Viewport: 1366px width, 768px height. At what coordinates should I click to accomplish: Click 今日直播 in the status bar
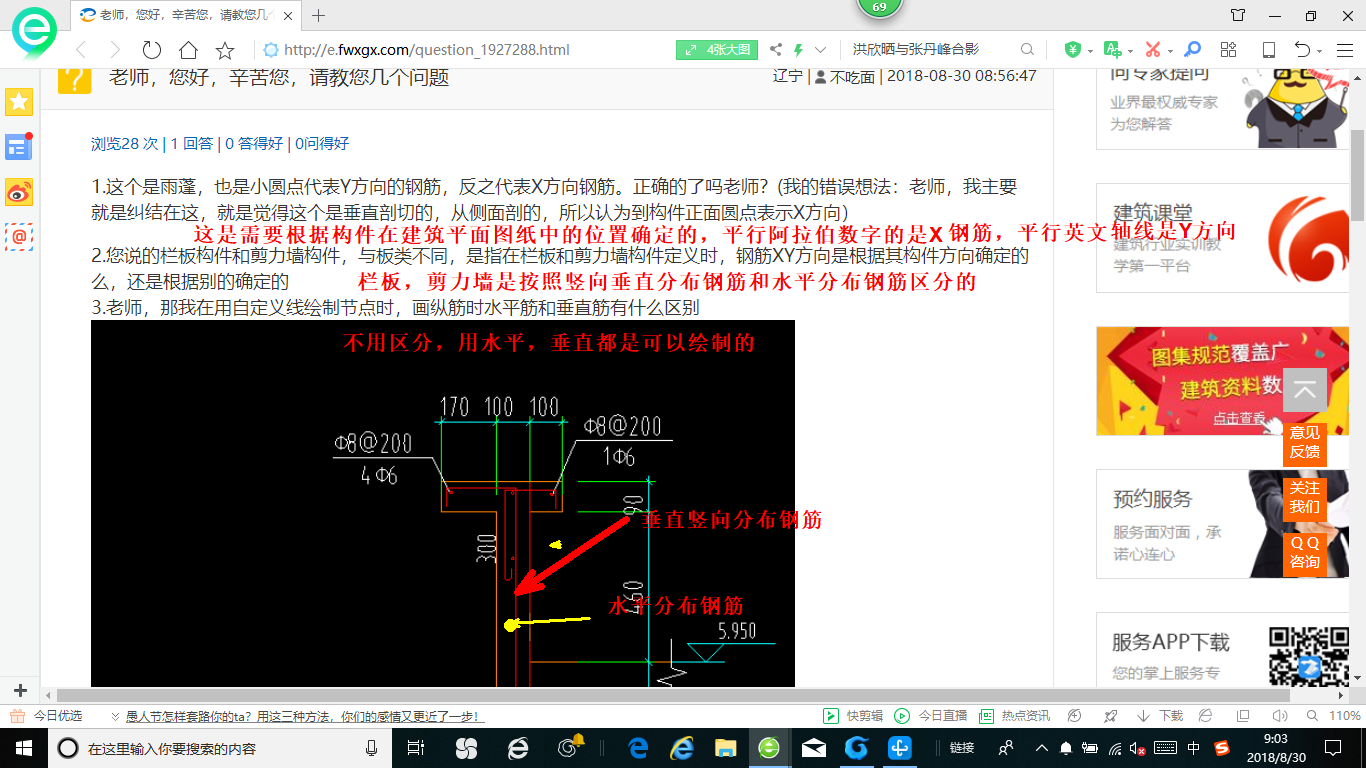pyautogui.click(x=931, y=716)
